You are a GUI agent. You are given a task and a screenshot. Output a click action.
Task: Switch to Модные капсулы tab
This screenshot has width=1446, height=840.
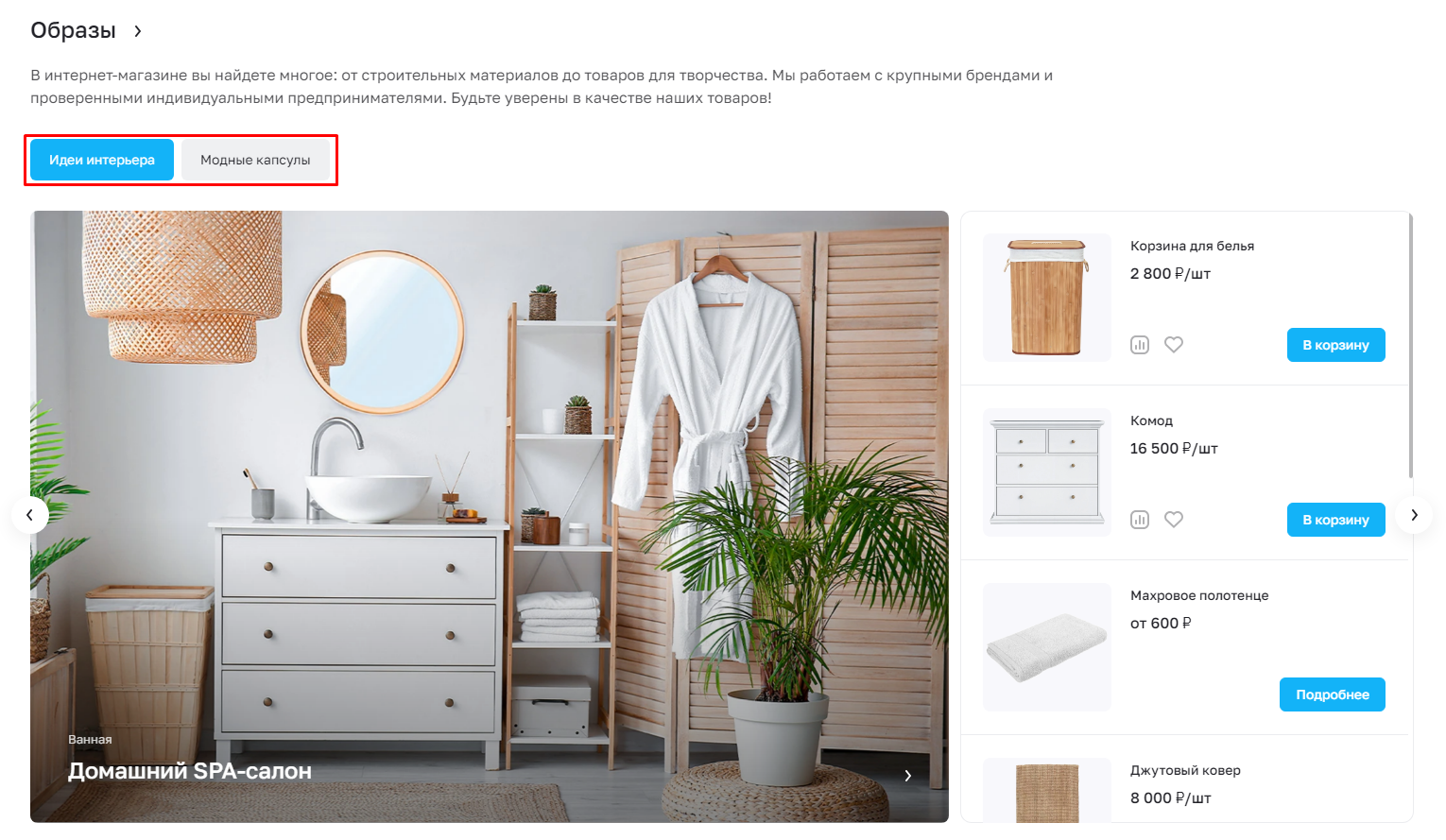click(255, 160)
